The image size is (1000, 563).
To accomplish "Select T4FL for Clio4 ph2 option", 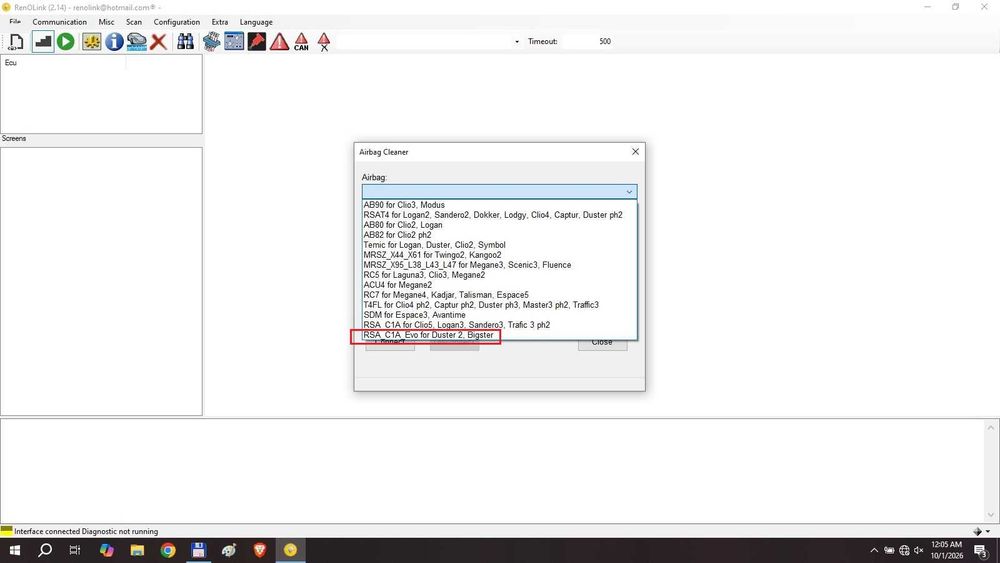I will (499, 305).
